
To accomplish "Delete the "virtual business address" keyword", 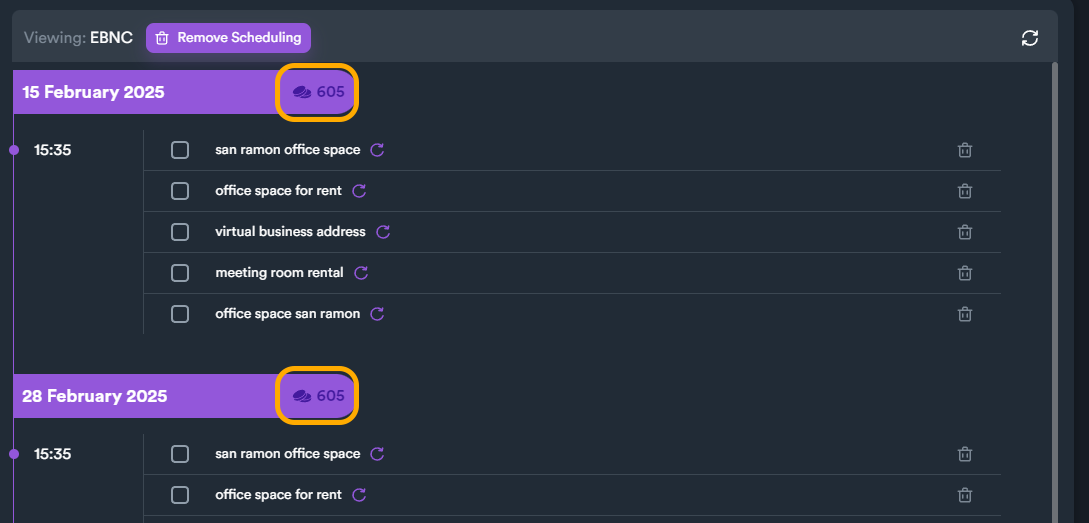I will 965,232.
